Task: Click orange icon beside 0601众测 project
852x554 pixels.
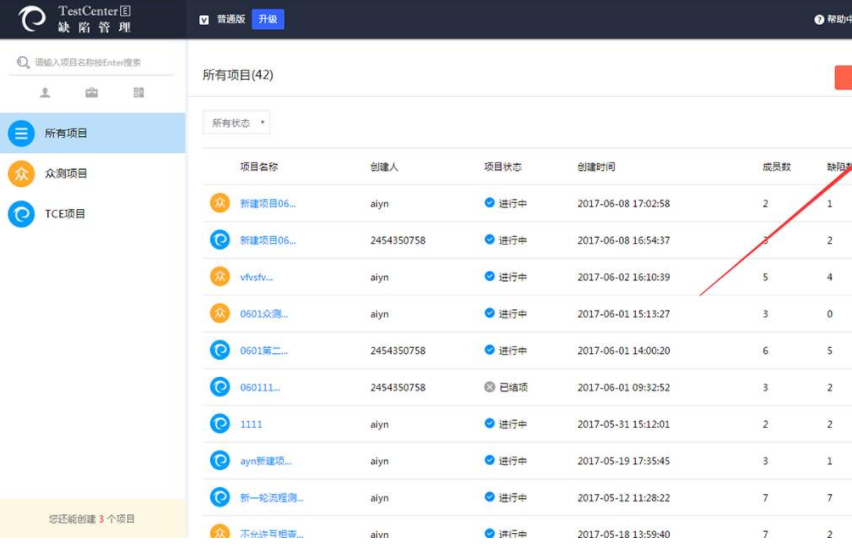Action: (x=220, y=313)
